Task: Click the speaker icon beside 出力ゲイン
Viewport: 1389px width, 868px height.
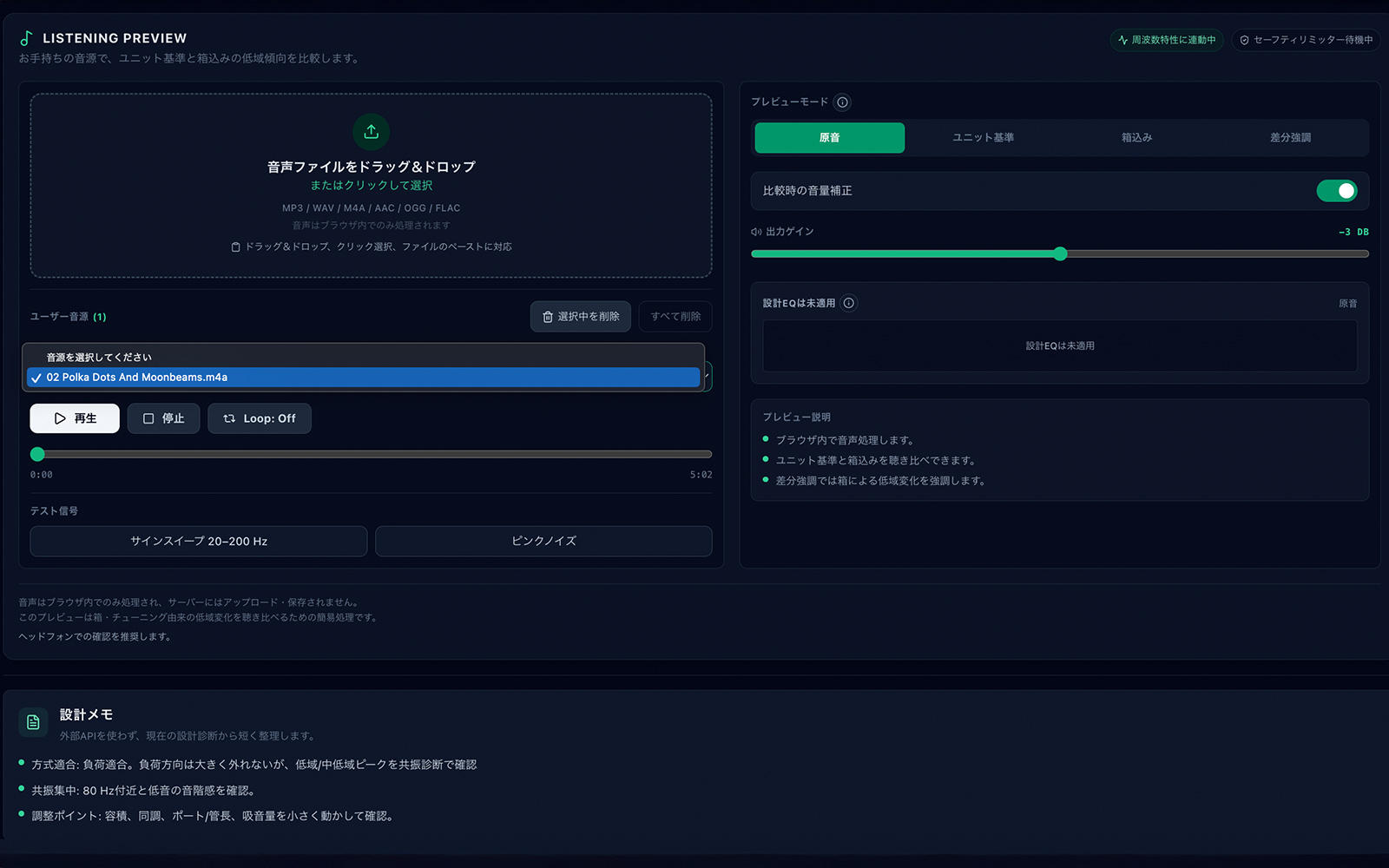Action: [x=756, y=232]
